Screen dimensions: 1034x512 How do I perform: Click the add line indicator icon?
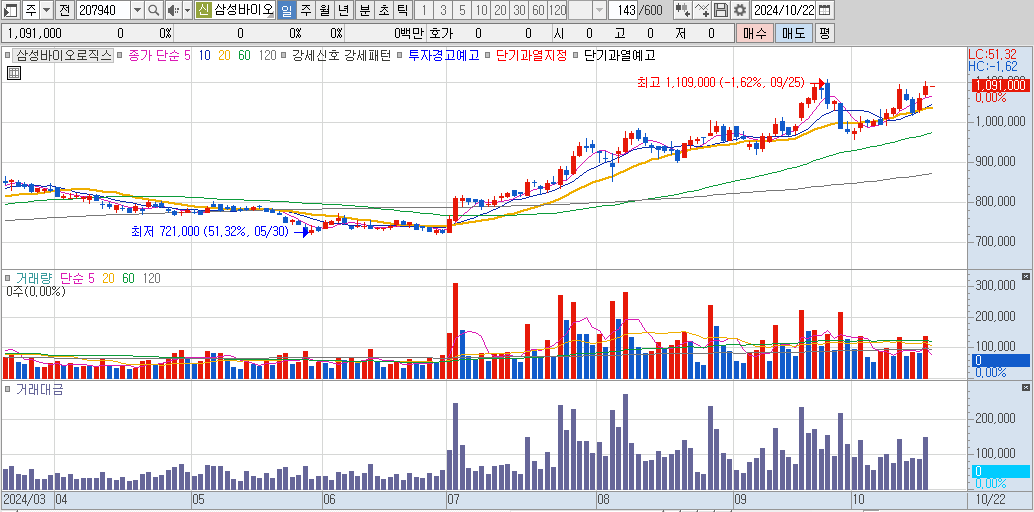[x=703, y=10]
